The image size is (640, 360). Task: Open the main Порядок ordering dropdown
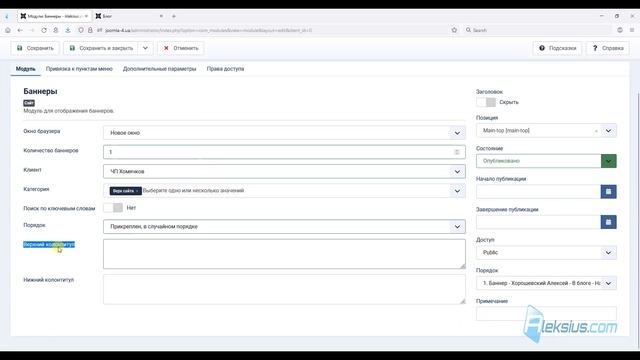[x=284, y=227]
